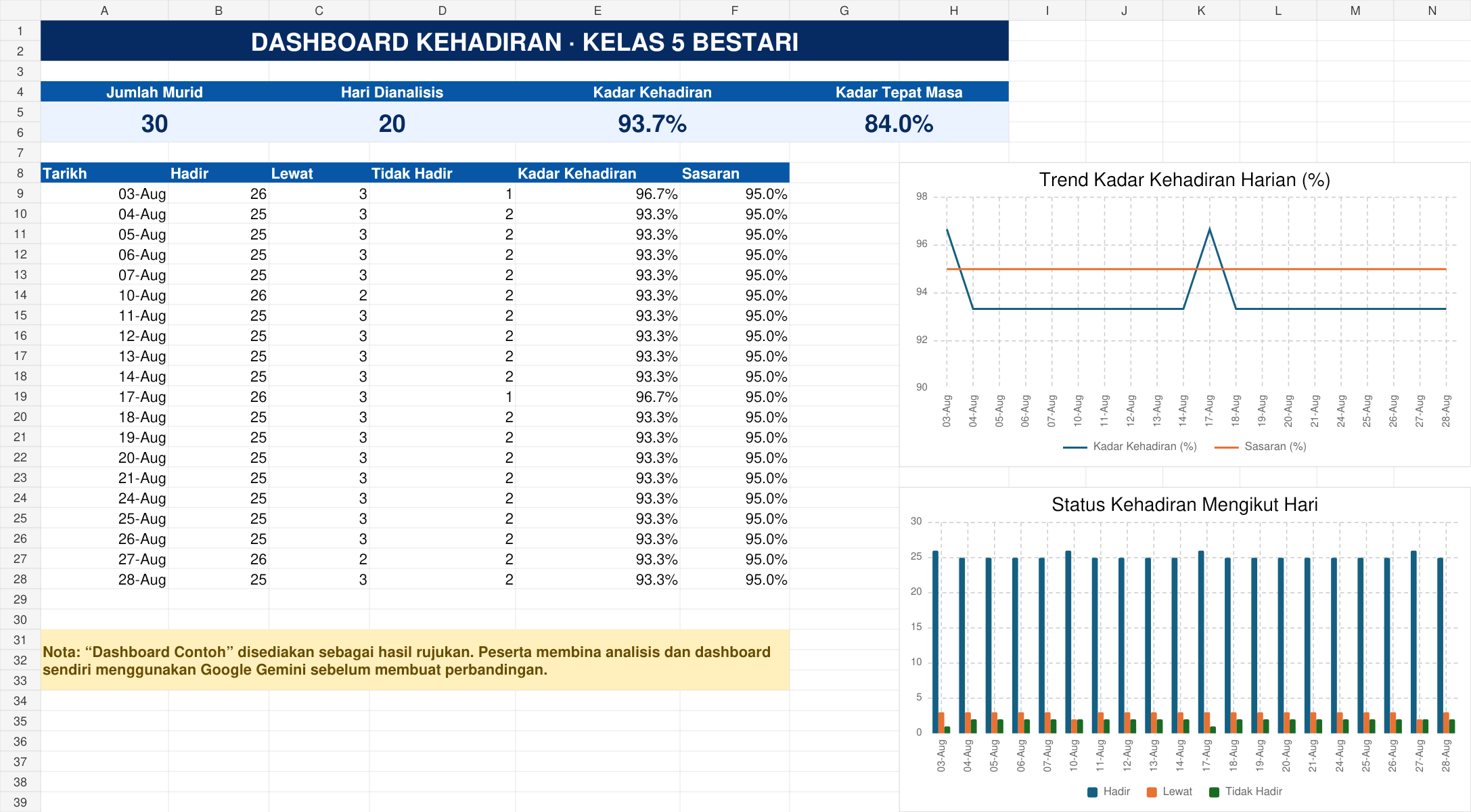1471x812 pixels.
Task: Click the Hadir table header
Action: click(219, 173)
